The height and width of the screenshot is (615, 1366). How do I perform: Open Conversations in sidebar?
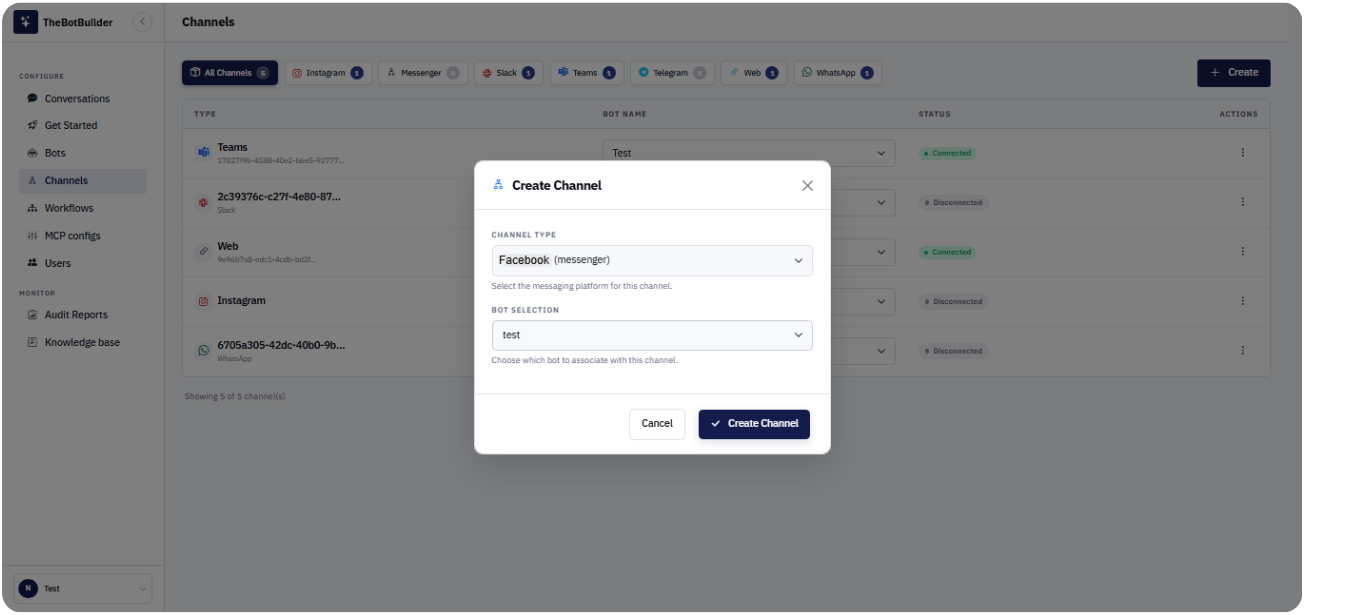[82, 98]
